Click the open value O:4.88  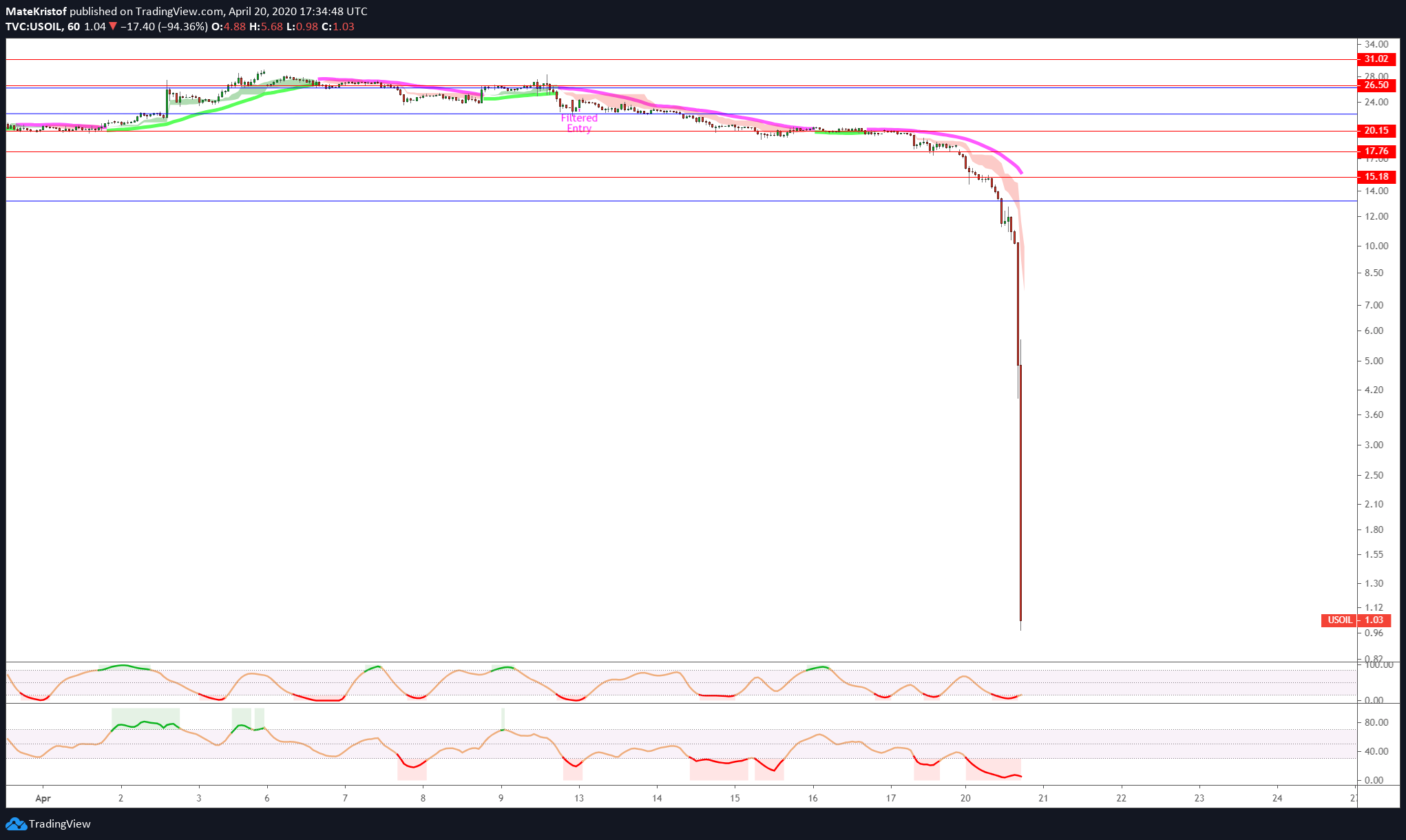tap(228, 27)
